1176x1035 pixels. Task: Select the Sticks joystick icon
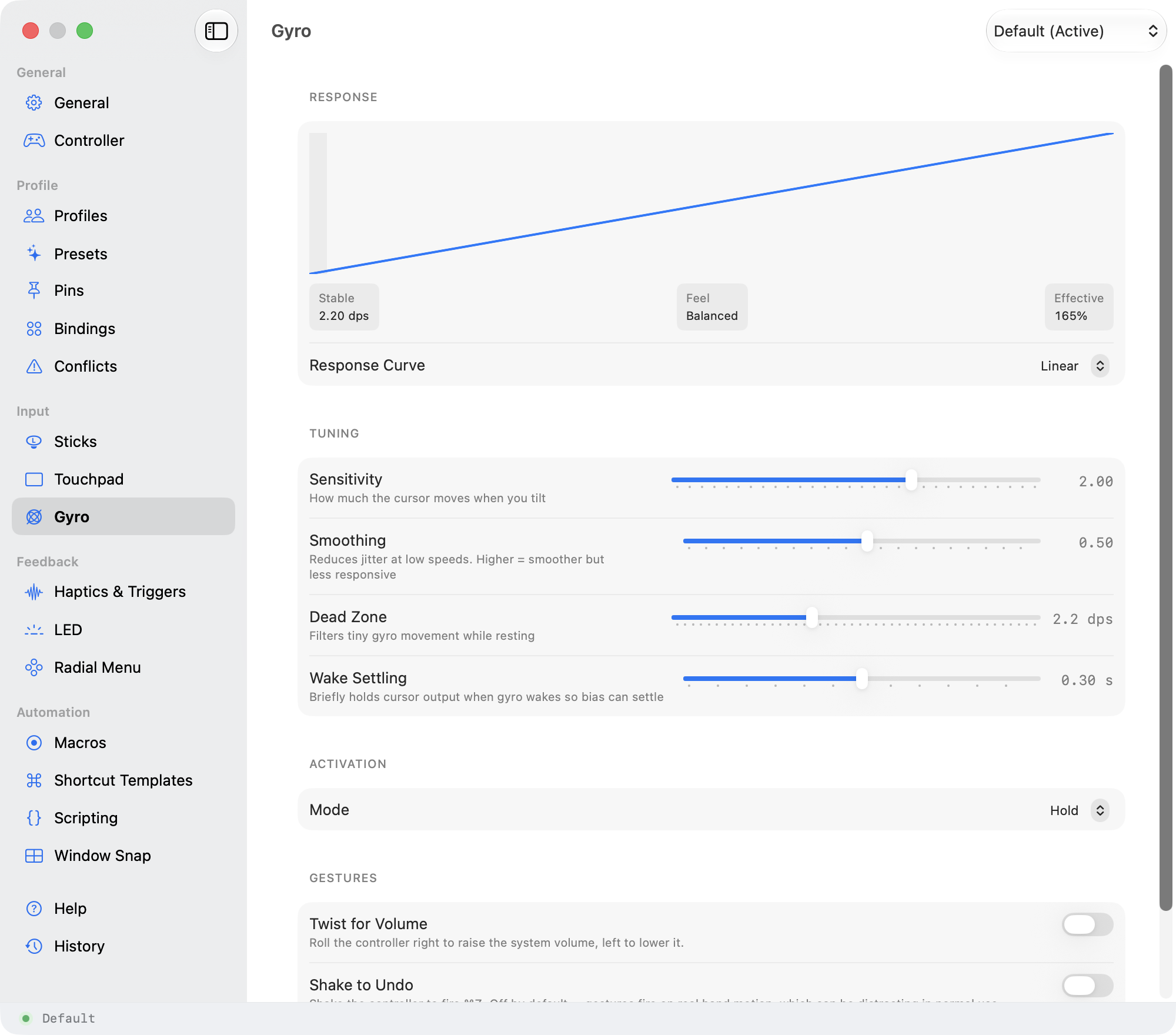click(x=34, y=442)
